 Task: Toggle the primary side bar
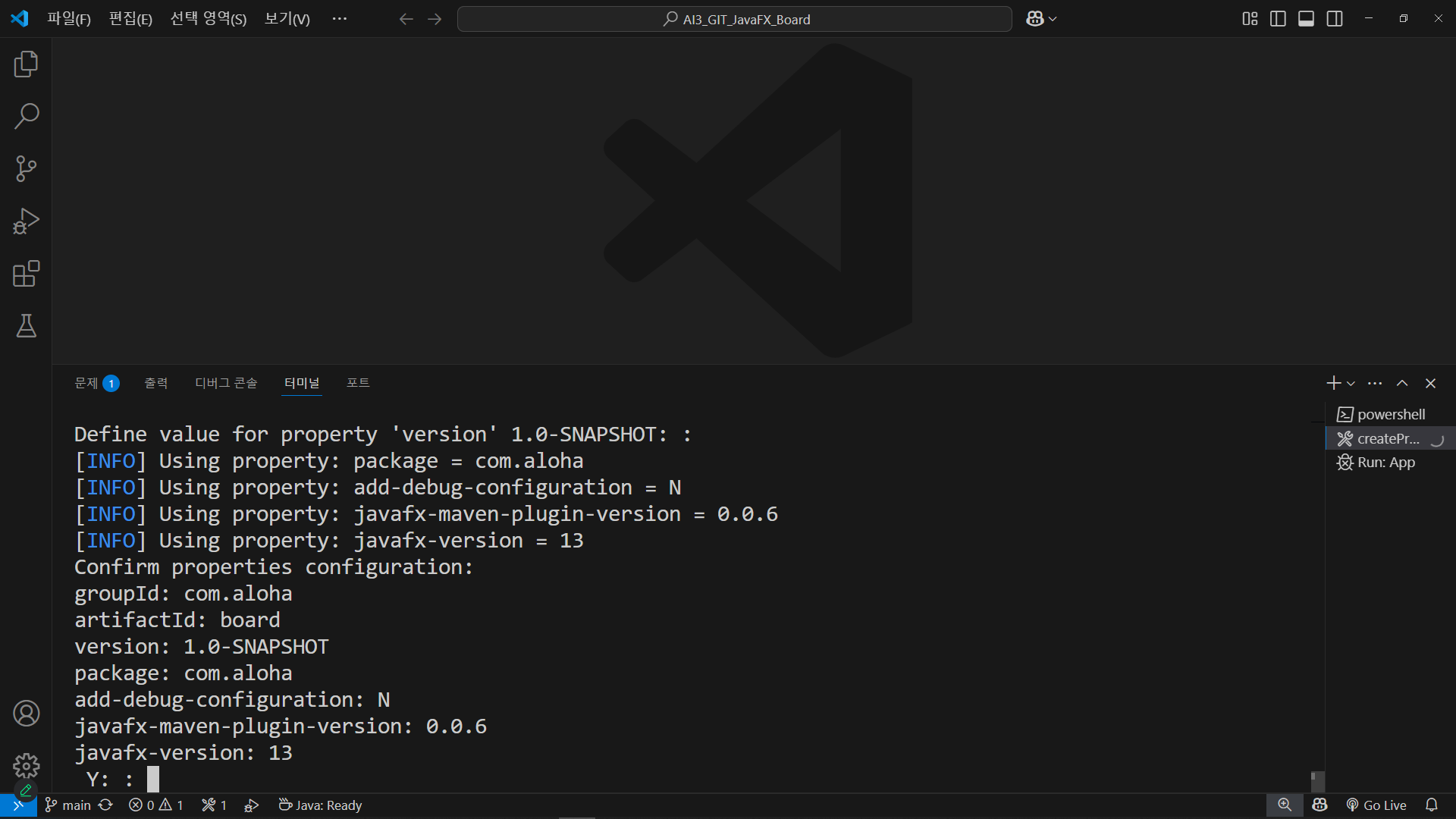click(1278, 19)
